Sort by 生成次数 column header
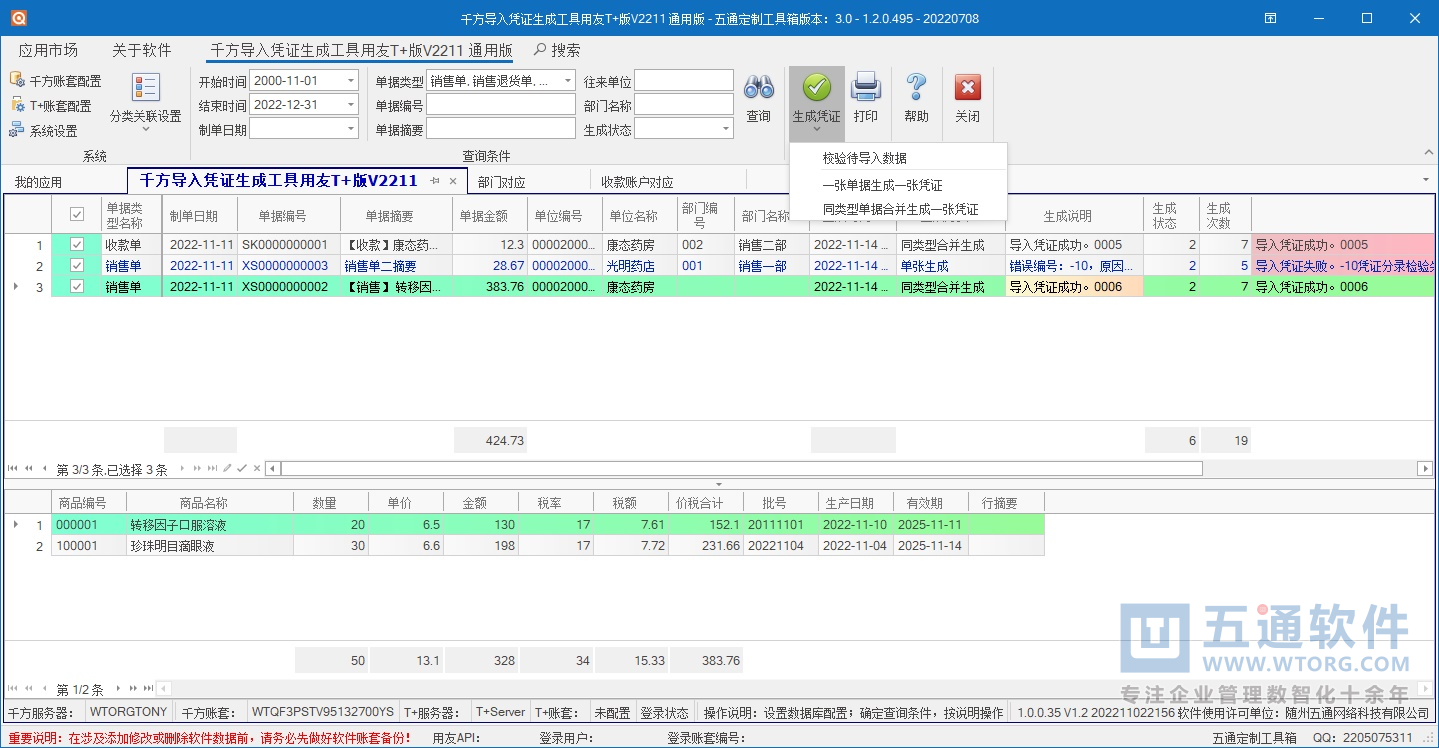 pos(1224,216)
